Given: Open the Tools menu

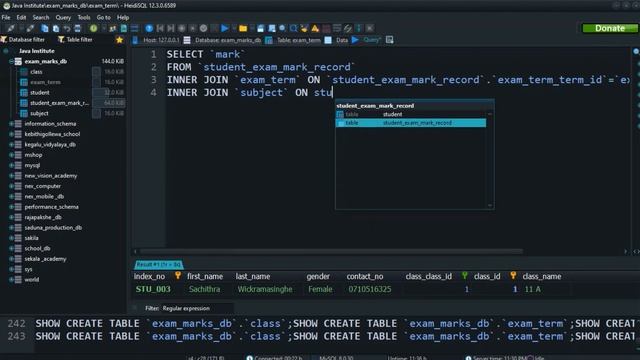Looking at the screenshot, I should (84, 18).
